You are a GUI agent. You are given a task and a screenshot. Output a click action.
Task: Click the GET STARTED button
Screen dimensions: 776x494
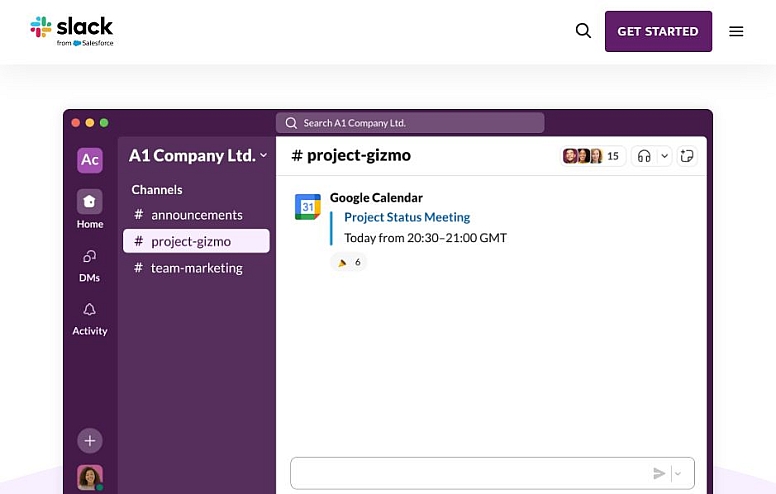point(658,31)
